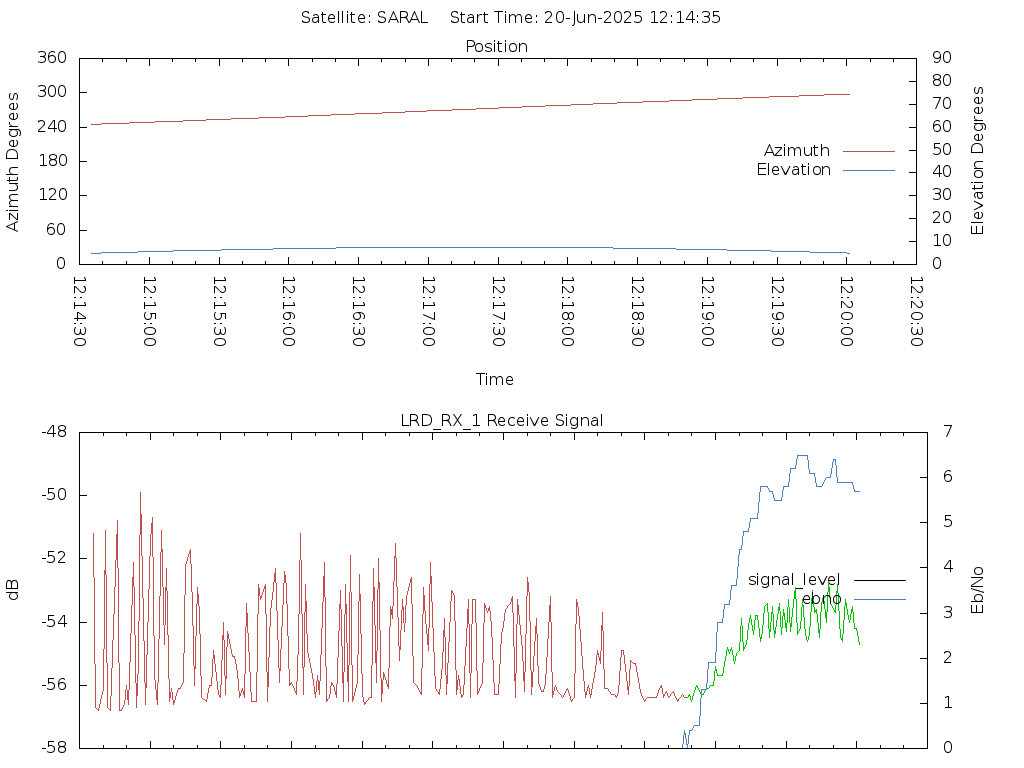Click the 12:18:30 time tick label

pyautogui.click(x=637, y=312)
